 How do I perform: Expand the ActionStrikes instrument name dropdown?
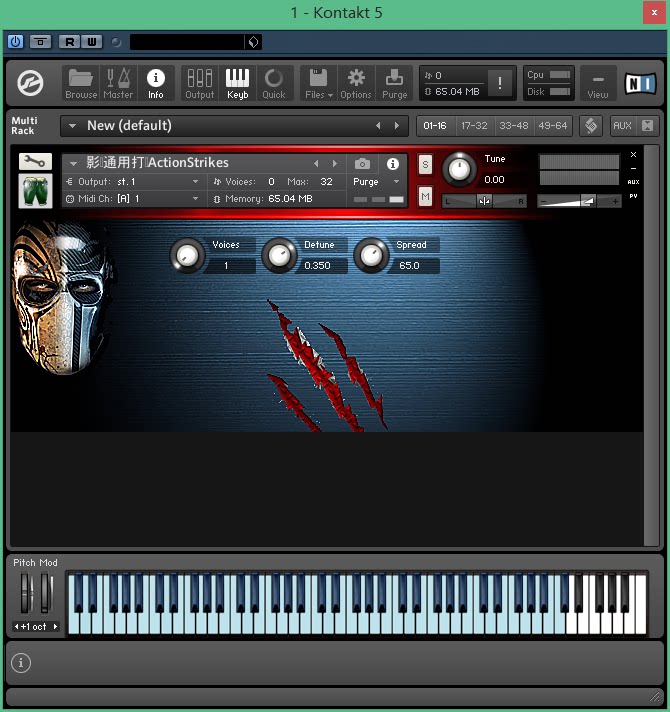coord(73,163)
